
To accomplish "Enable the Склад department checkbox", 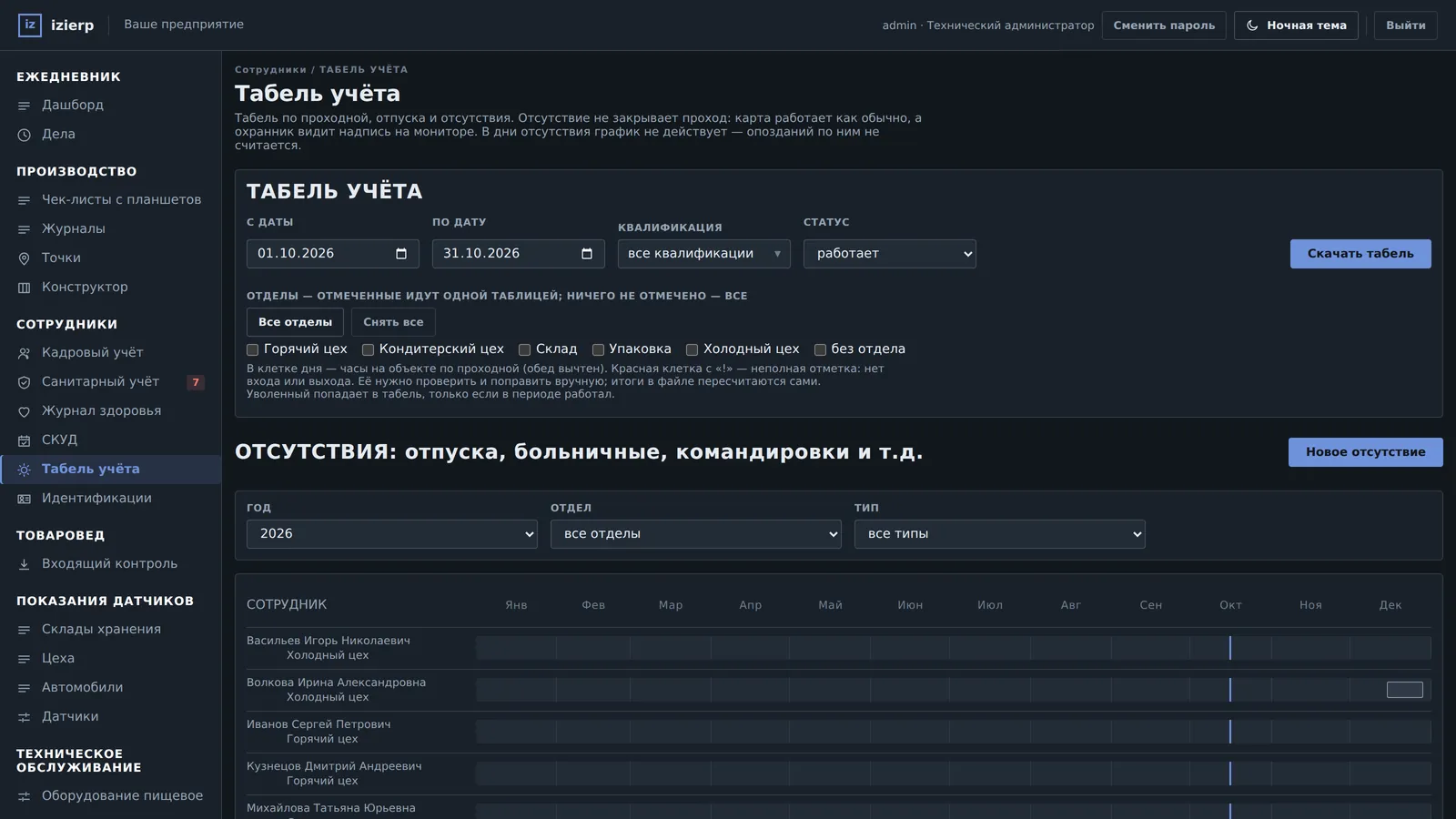I will pos(525,349).
